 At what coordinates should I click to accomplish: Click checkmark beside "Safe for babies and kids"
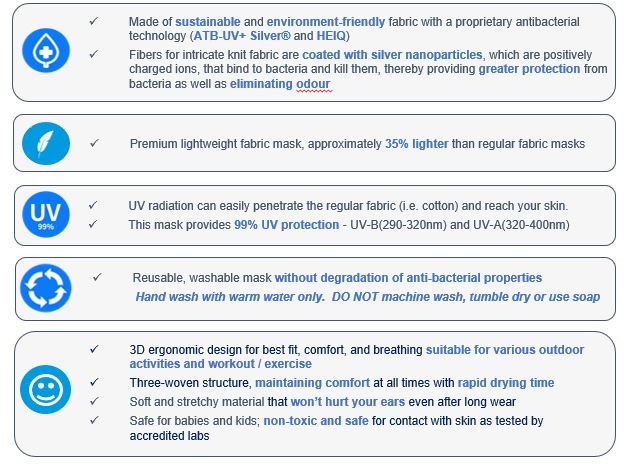[x=93, y=420]
